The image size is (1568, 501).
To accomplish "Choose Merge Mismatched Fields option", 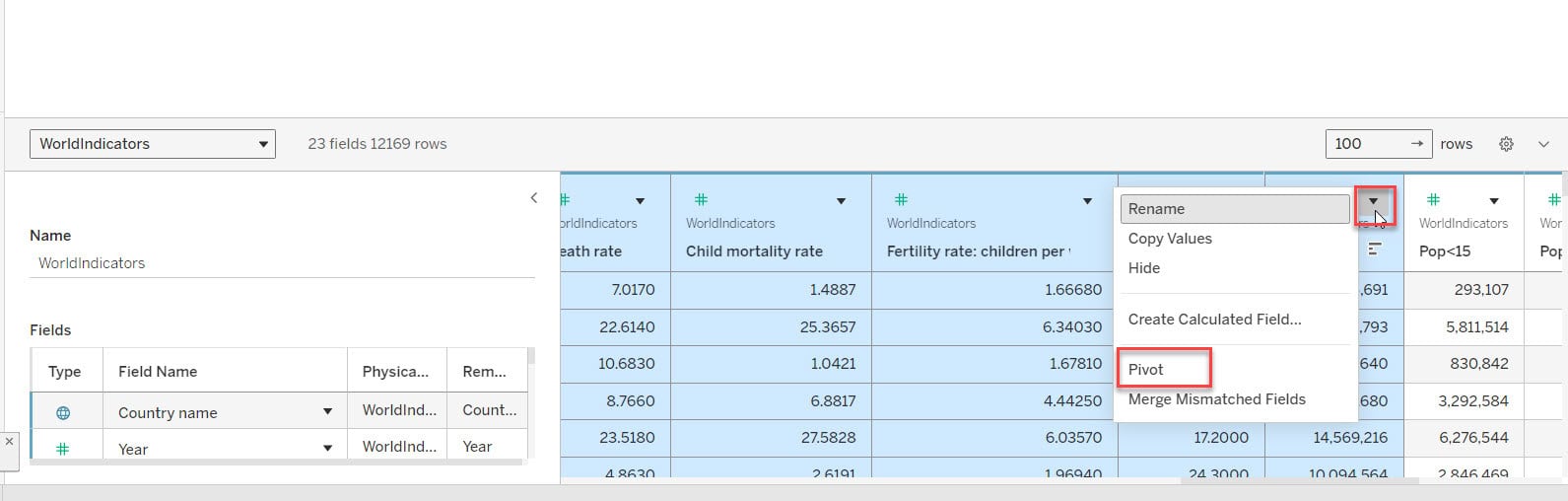I will (1216, 399).
